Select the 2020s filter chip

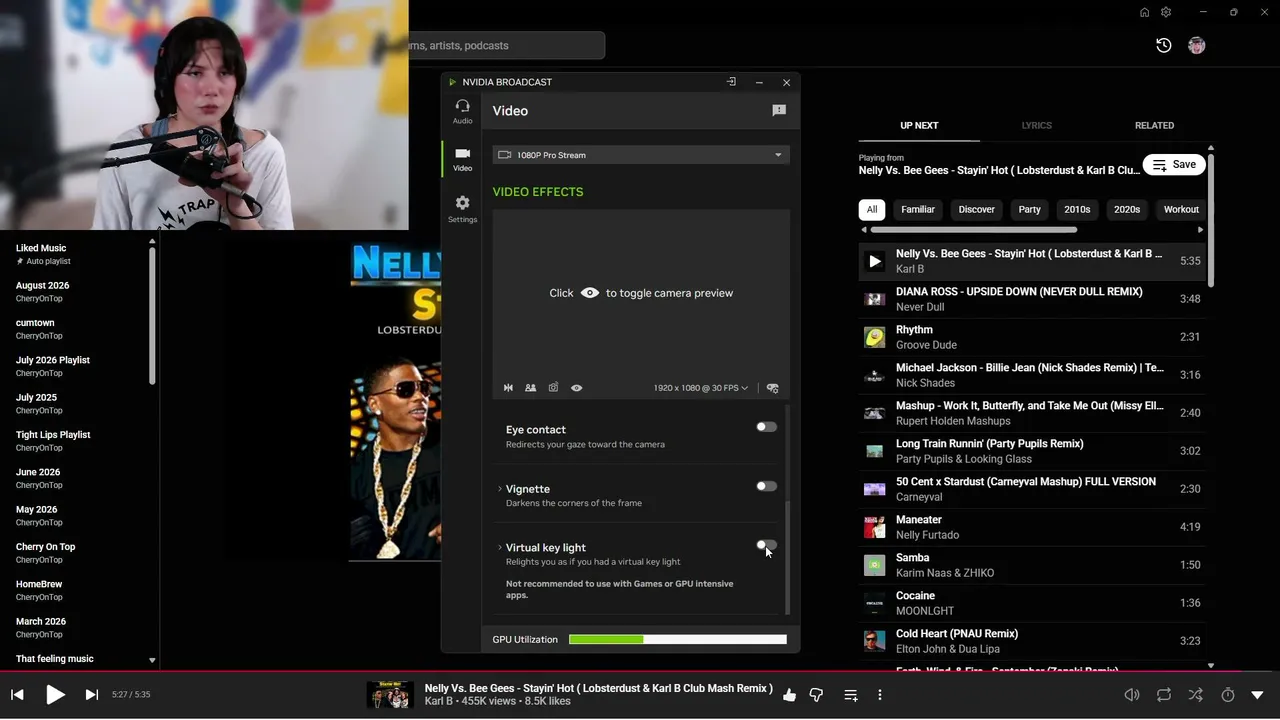pyautogui.click(x=1127, y=210)
